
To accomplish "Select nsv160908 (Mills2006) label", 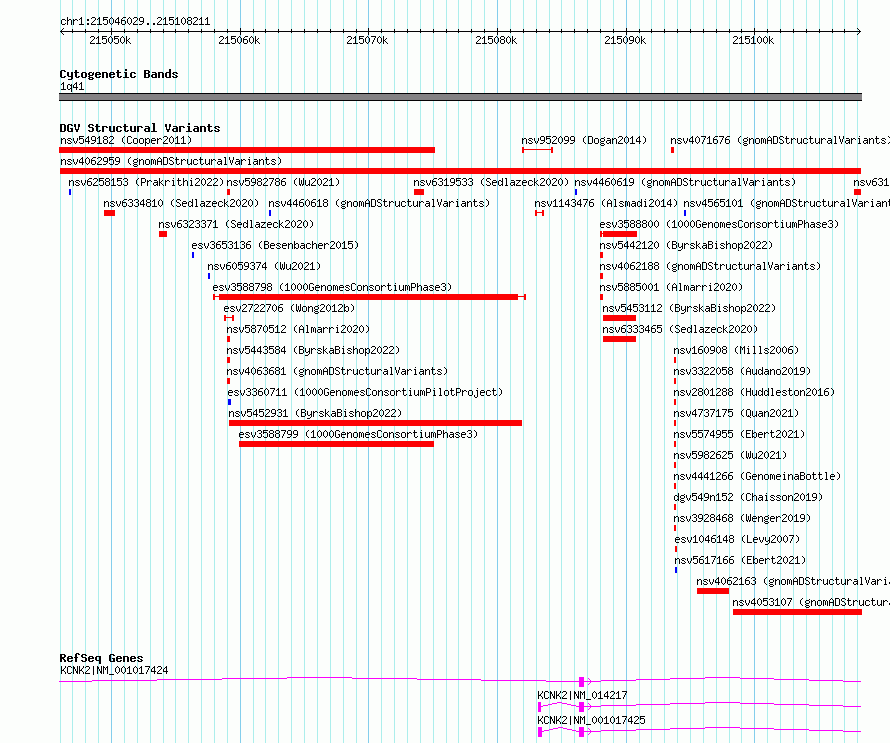I will [736, 350].
